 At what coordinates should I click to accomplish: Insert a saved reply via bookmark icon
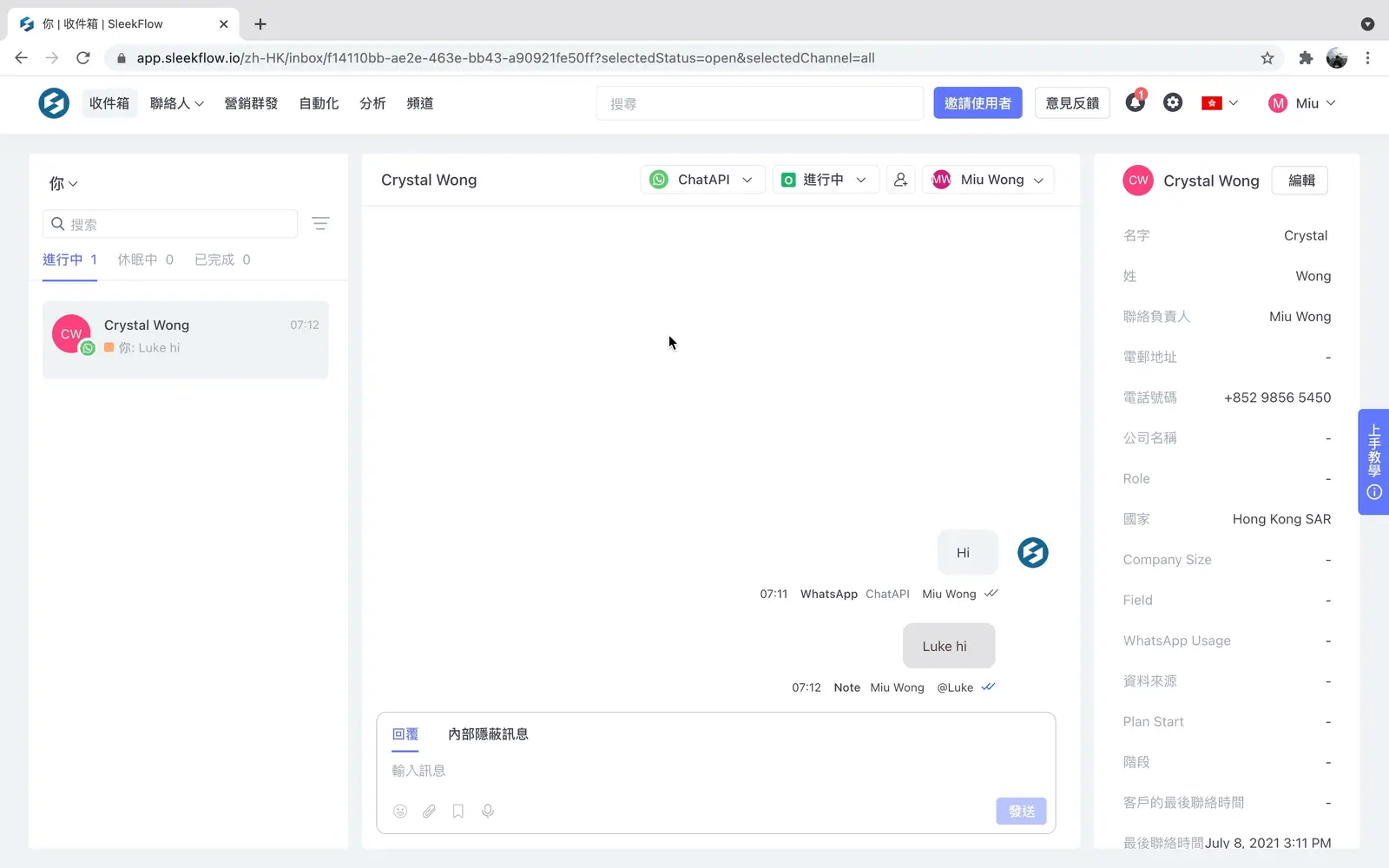pyautogui.click(x=458, y=811)
